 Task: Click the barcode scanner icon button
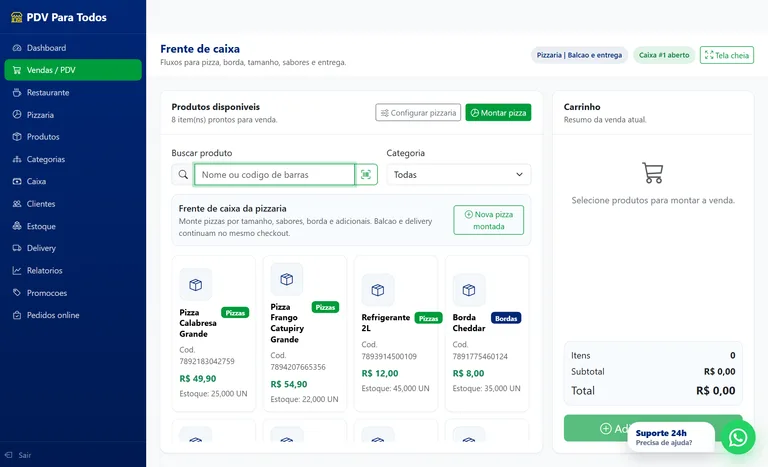coord(366,174)
